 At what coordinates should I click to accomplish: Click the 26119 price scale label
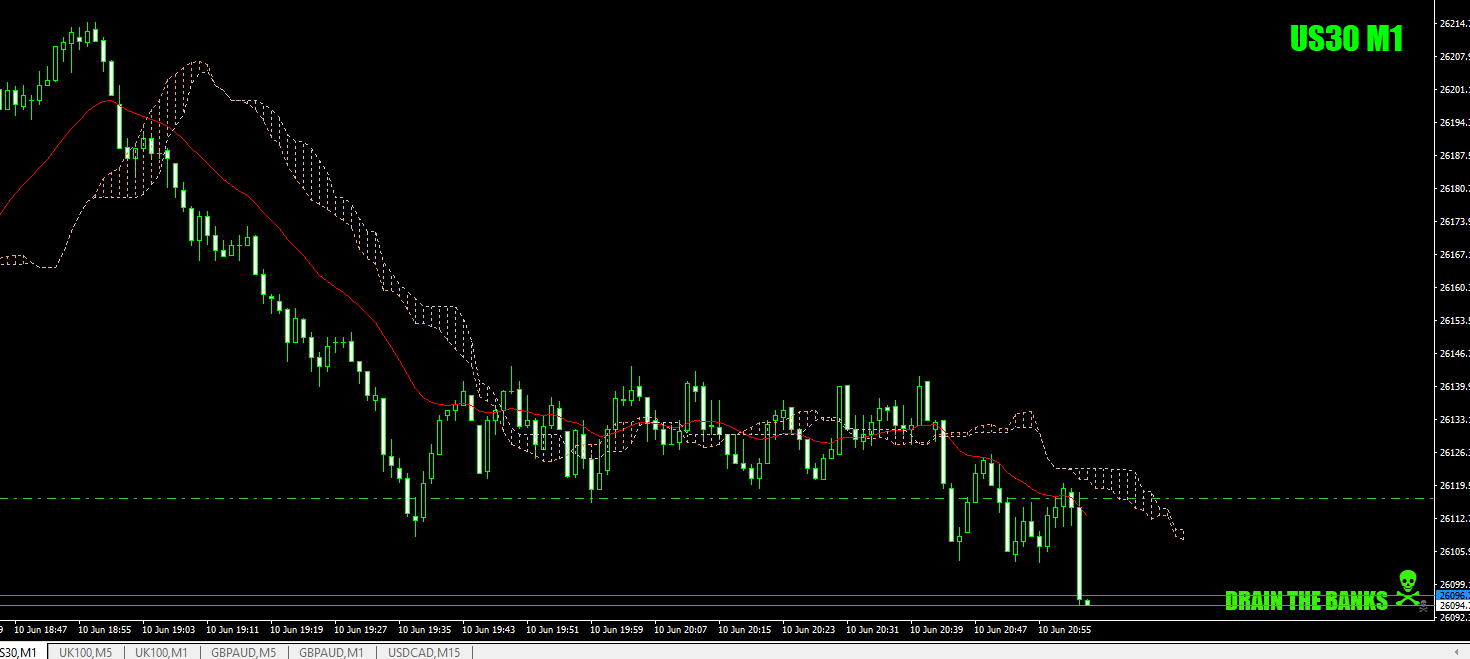[1454, 485]
